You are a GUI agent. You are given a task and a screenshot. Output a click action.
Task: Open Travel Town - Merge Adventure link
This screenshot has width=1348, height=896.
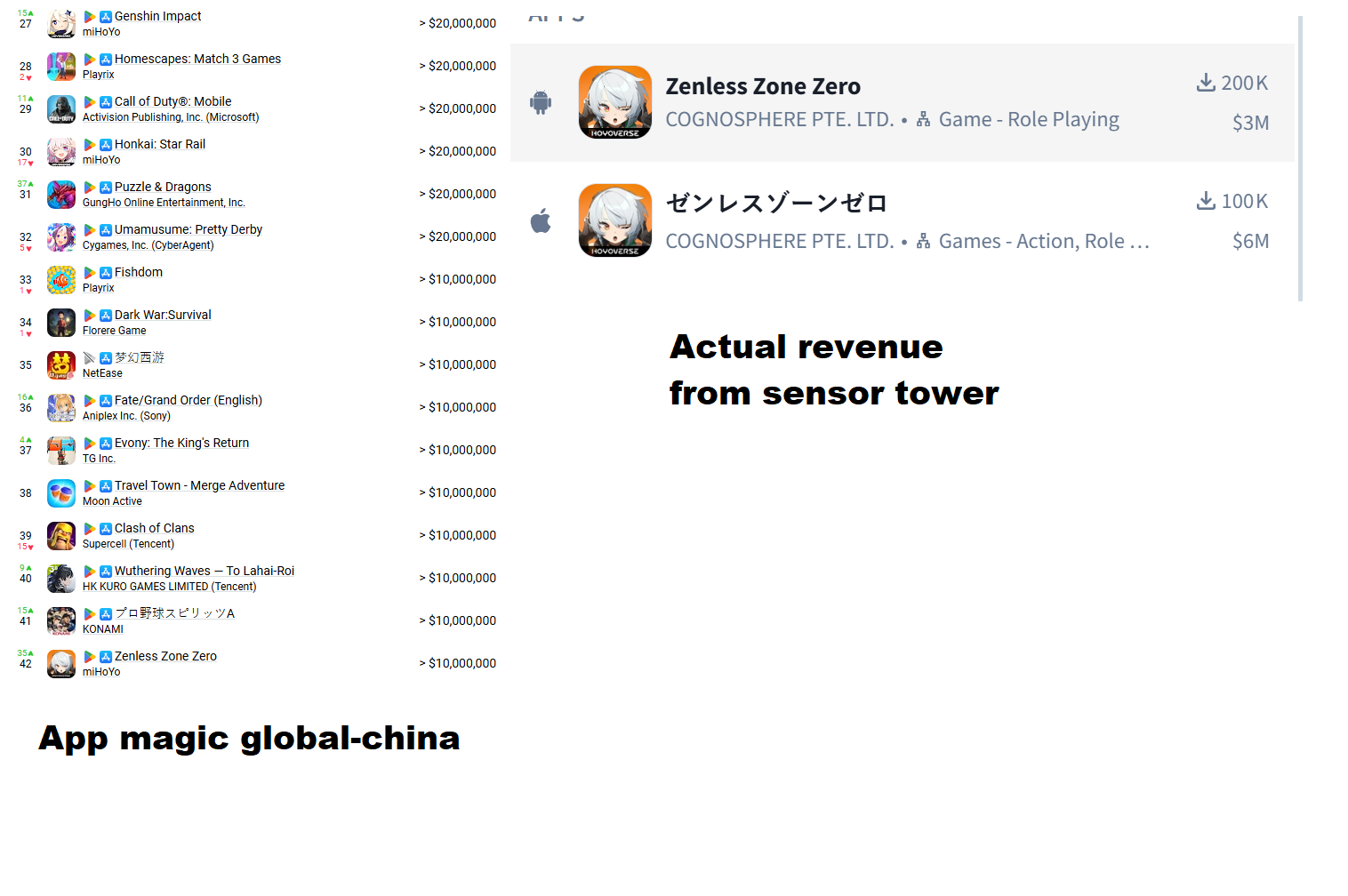(x=199, y=486)
